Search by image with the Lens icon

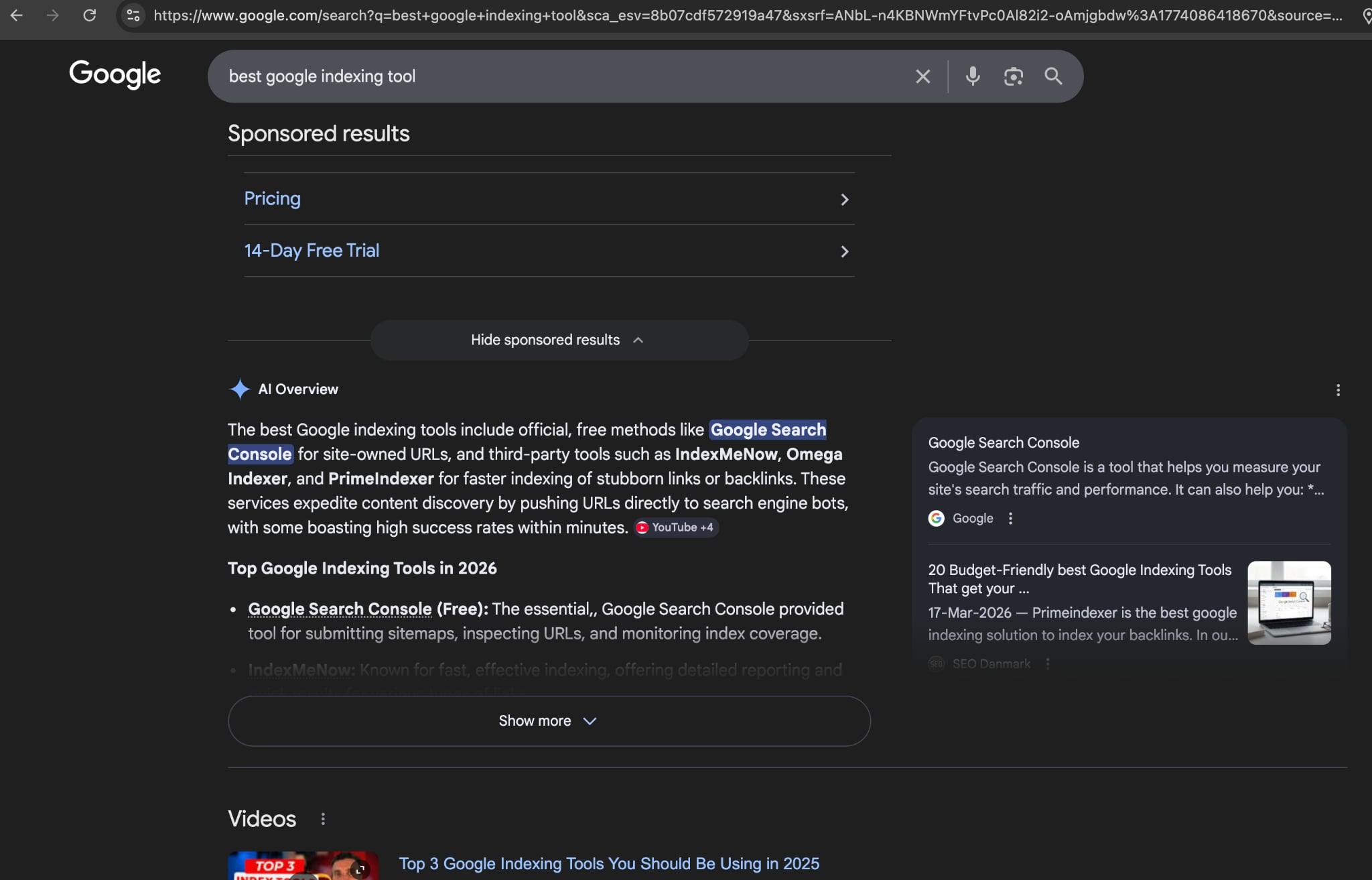[1013, 76]
